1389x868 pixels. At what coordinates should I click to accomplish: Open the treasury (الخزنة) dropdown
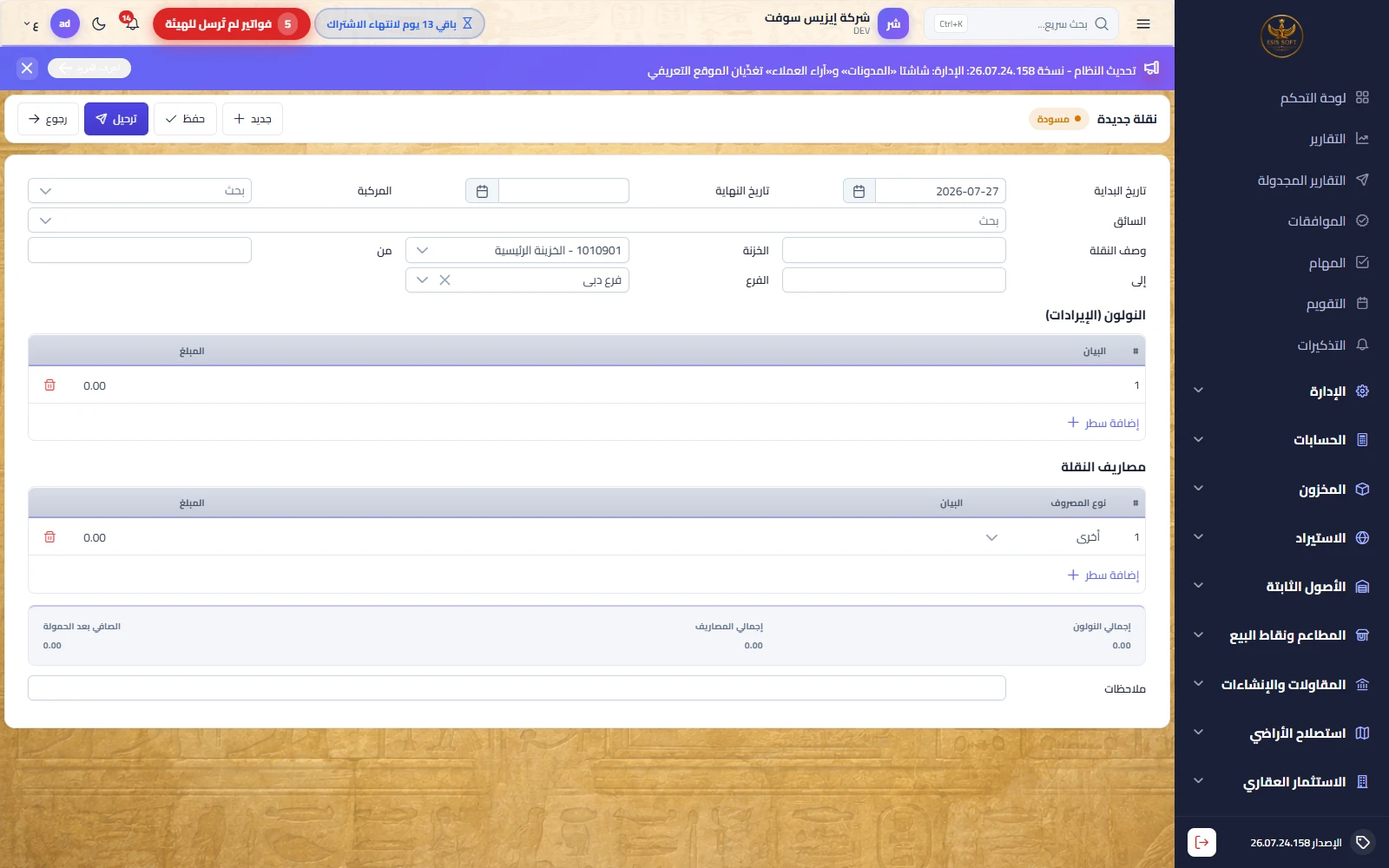tap(517, 250)
